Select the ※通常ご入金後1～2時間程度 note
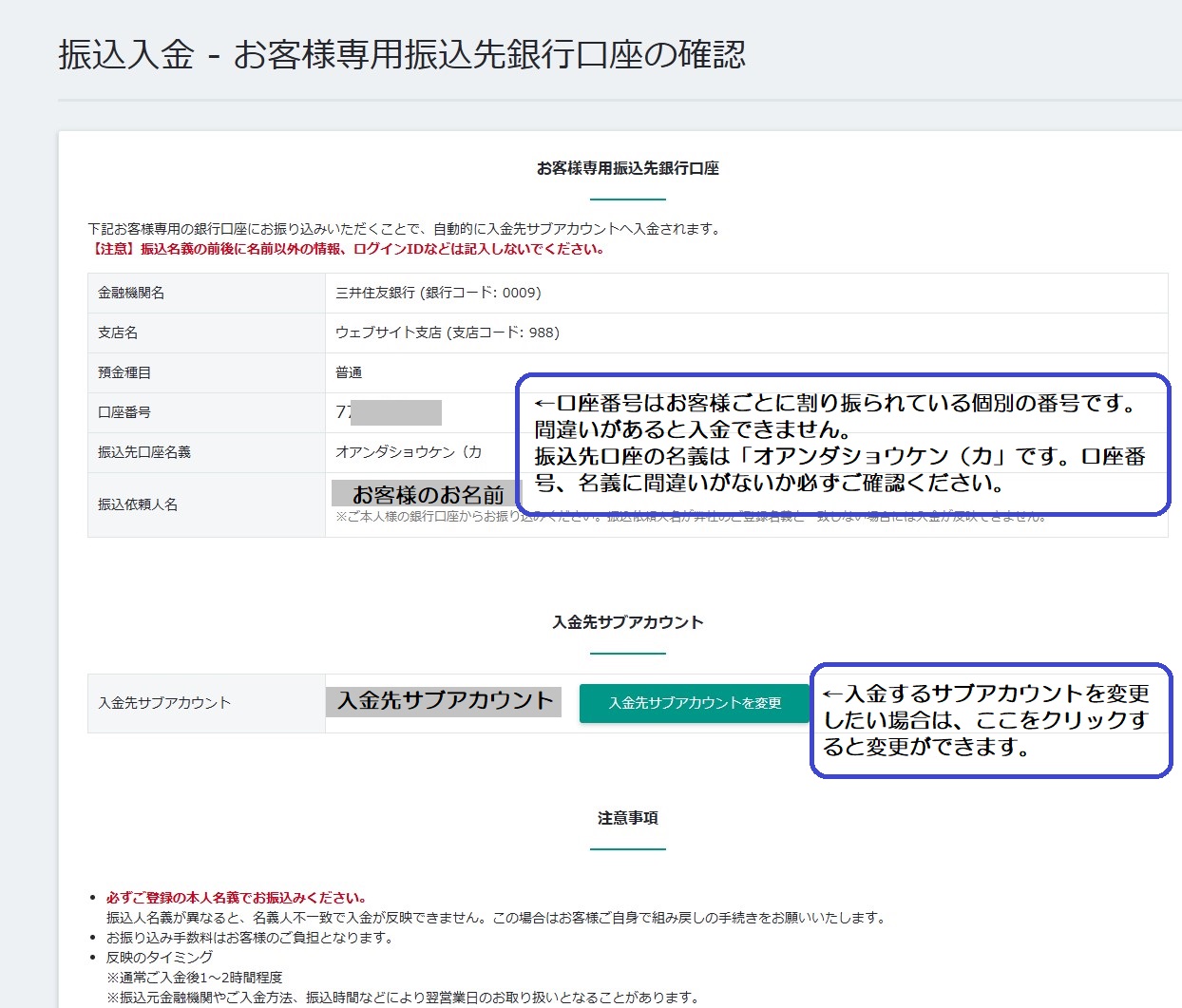 pyautogui.click(x=194, y=978)
